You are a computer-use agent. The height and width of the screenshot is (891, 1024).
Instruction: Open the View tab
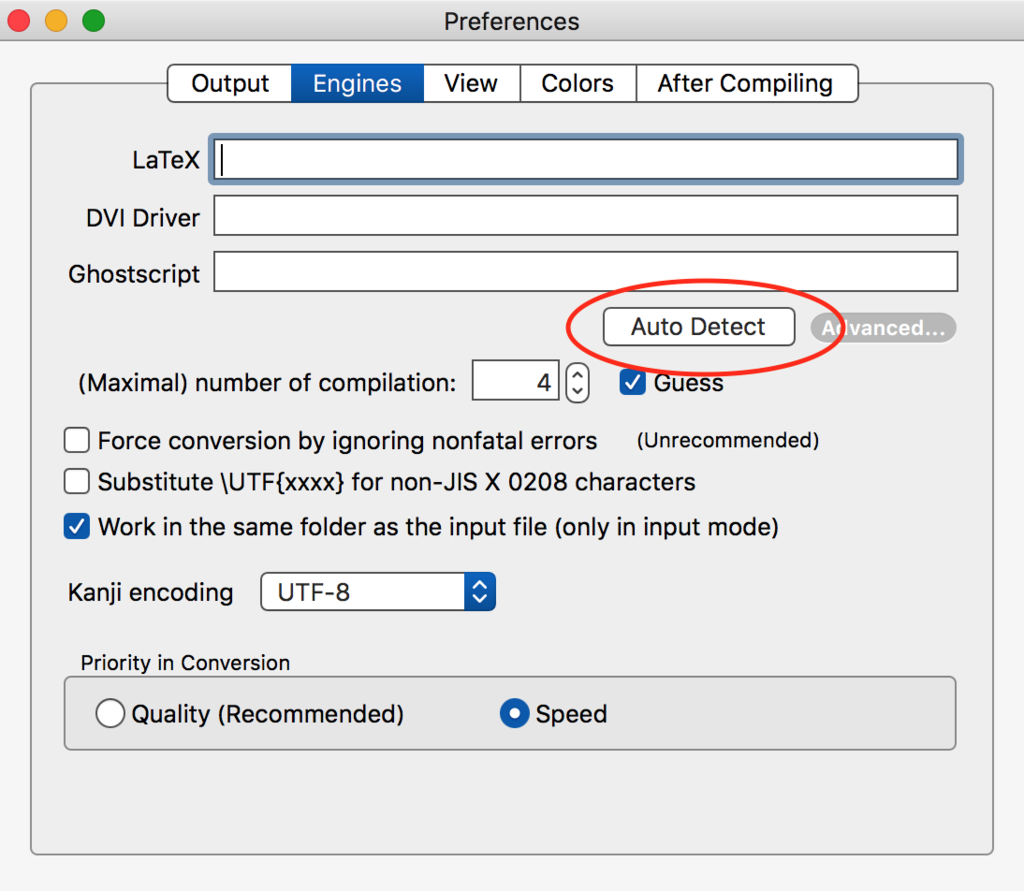(471, 84)
